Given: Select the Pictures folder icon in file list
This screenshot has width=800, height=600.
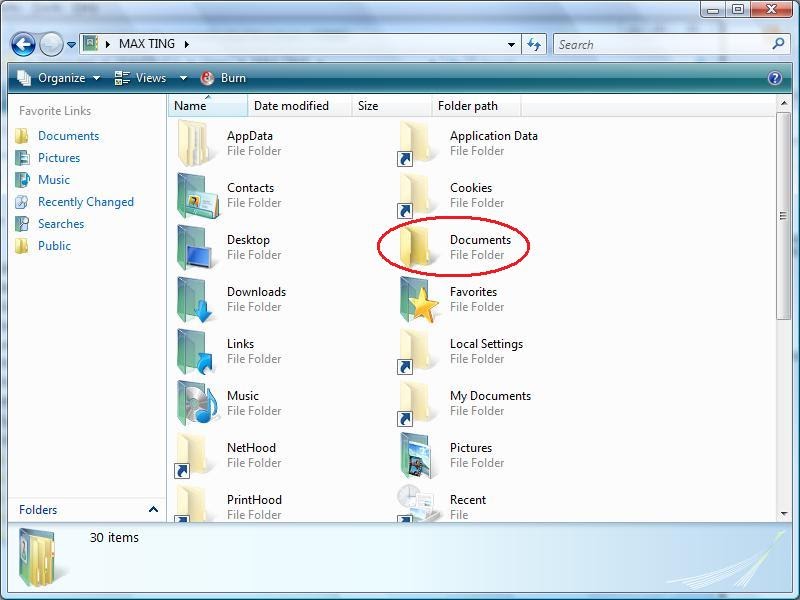Looking at the screenshot, I should click(417, 456).
